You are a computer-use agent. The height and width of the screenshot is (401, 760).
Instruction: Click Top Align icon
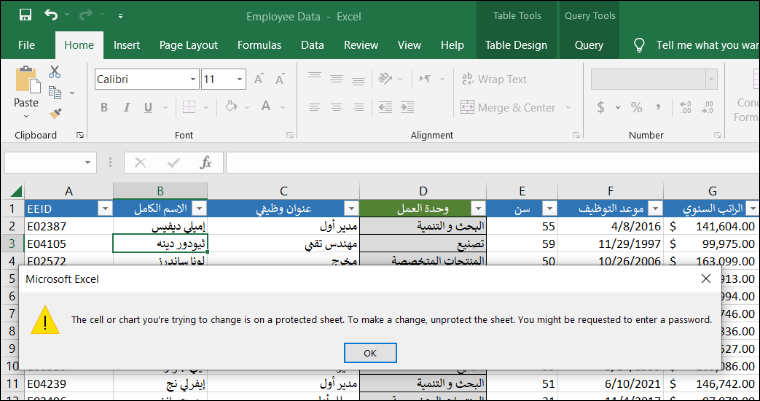pos(315,78)
